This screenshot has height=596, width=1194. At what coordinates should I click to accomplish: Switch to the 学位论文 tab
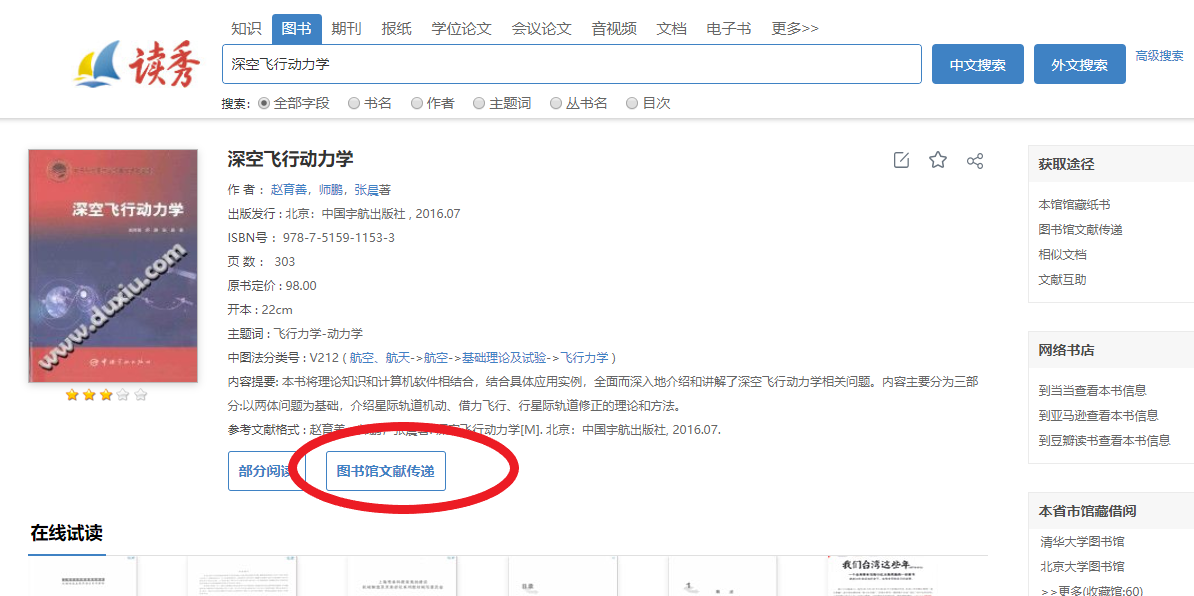click(461, 29)
